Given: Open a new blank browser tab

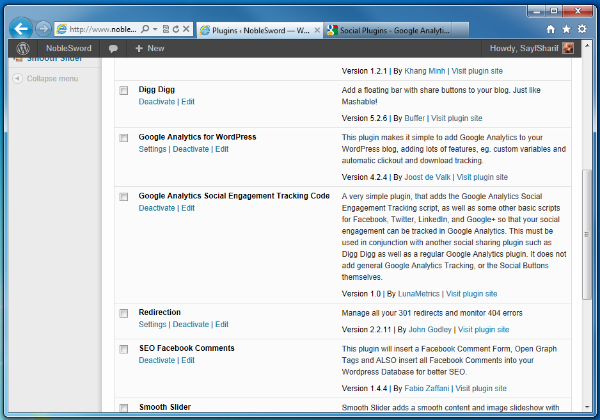Looking at the screenshot, I should [x=461, y=30].
